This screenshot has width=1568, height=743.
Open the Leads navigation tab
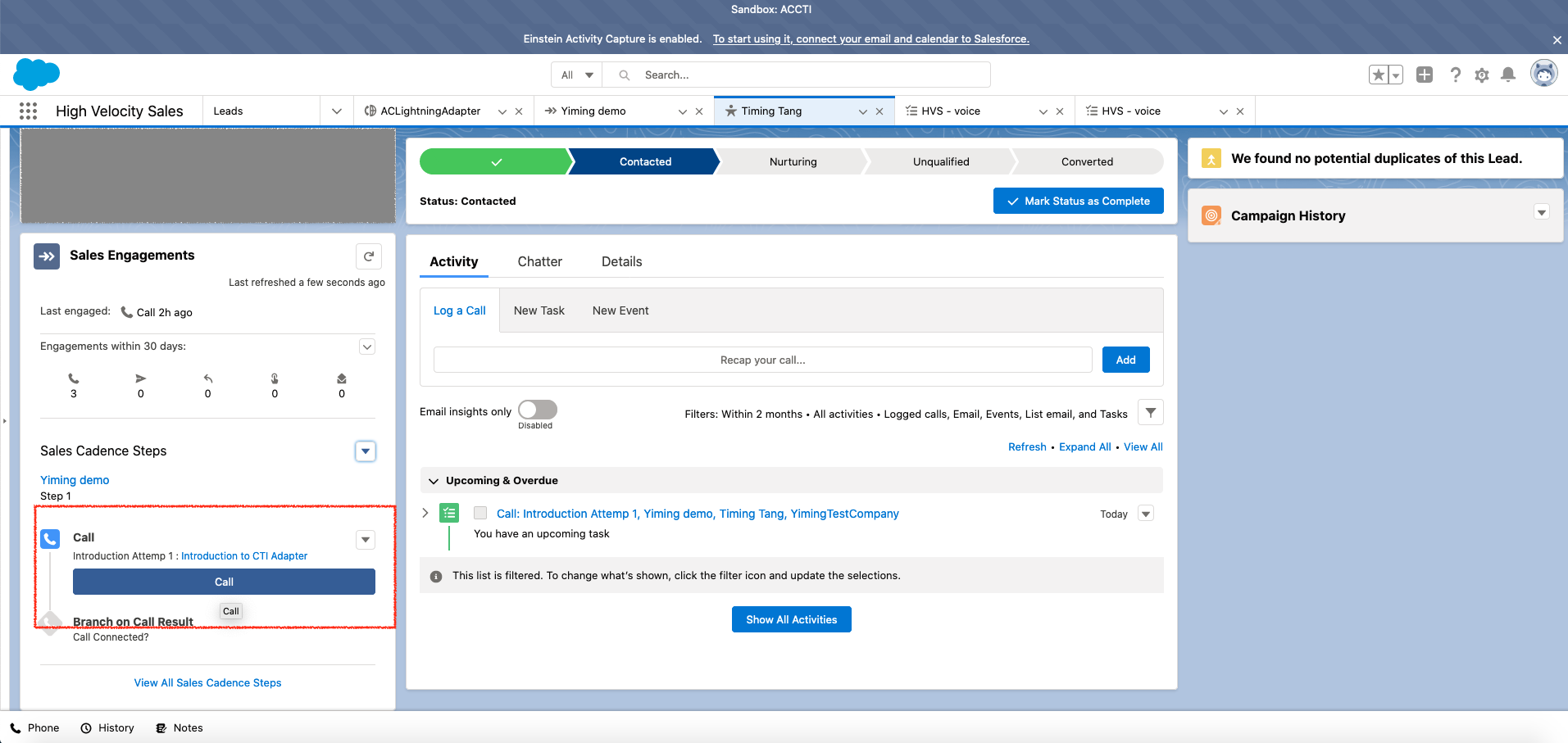261,111
